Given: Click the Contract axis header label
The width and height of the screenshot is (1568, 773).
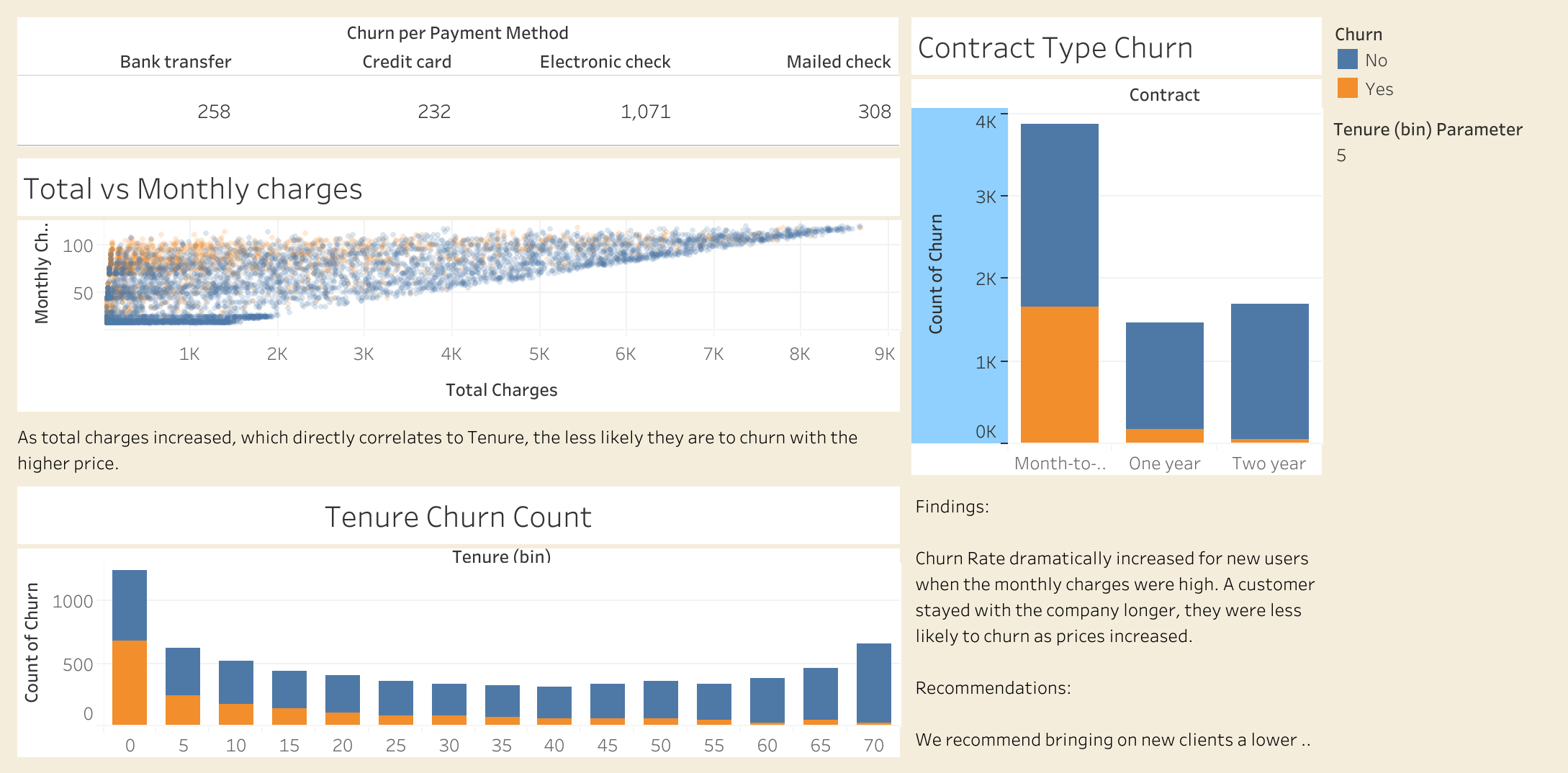Looking at the screenshot, I should pos(1163,94).
